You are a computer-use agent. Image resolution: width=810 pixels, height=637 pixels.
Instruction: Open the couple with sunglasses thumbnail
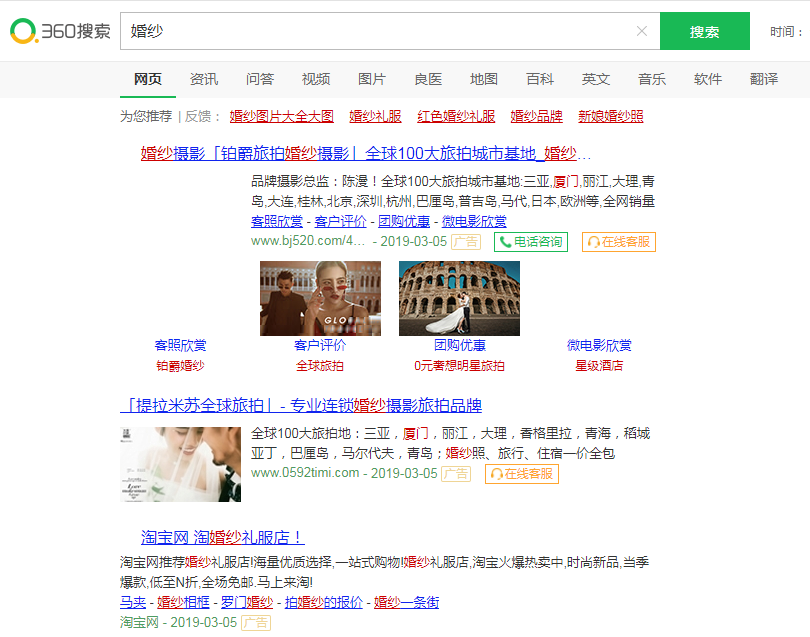(320, 298)
